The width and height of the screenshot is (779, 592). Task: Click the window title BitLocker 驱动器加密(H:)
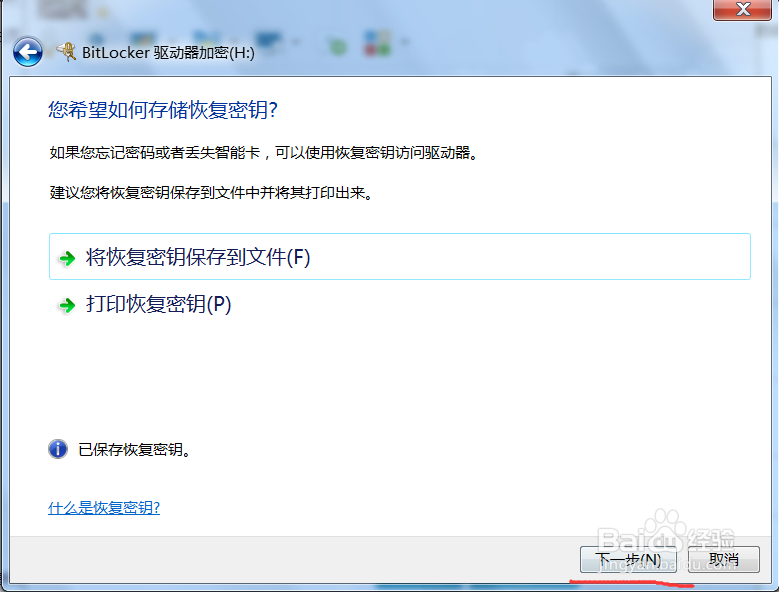coord(168,53)
